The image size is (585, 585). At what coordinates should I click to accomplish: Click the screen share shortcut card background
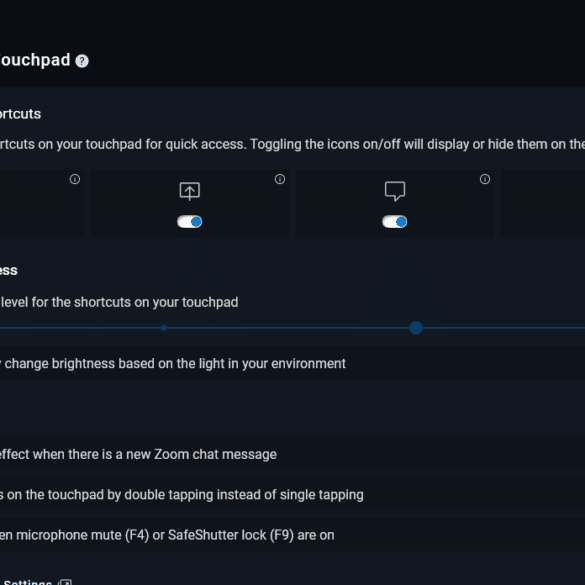point(190,203)
